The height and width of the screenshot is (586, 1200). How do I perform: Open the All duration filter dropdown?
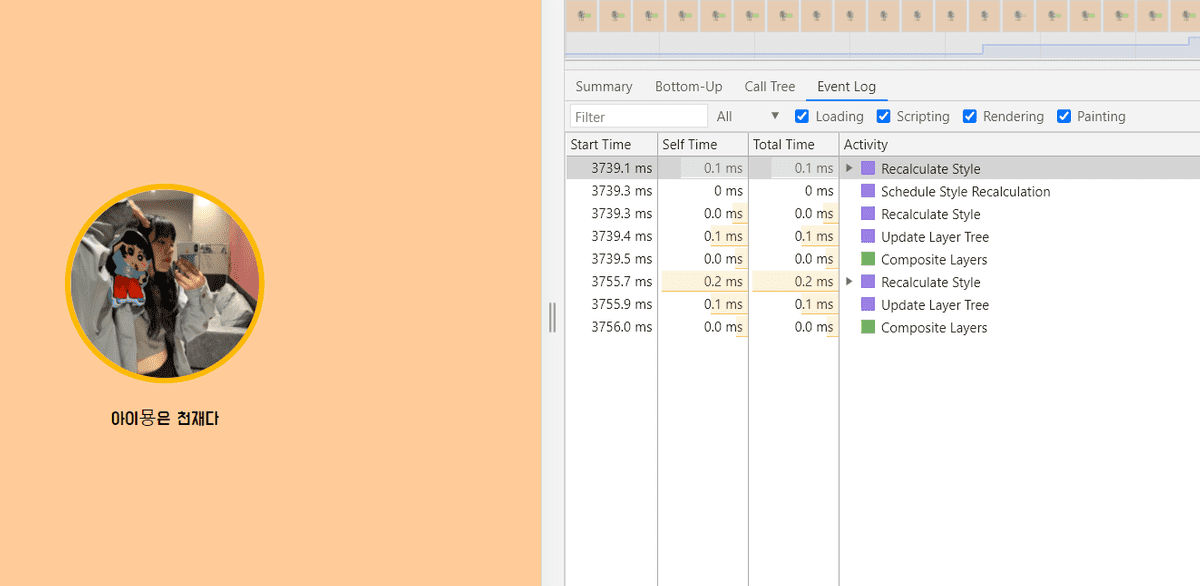pyautogui.click(x=747, y=116)
